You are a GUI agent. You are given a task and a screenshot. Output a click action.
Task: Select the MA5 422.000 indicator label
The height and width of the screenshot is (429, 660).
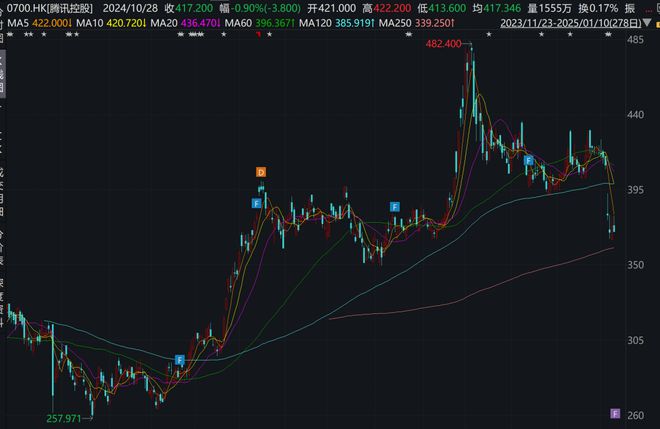pos(39,23)
